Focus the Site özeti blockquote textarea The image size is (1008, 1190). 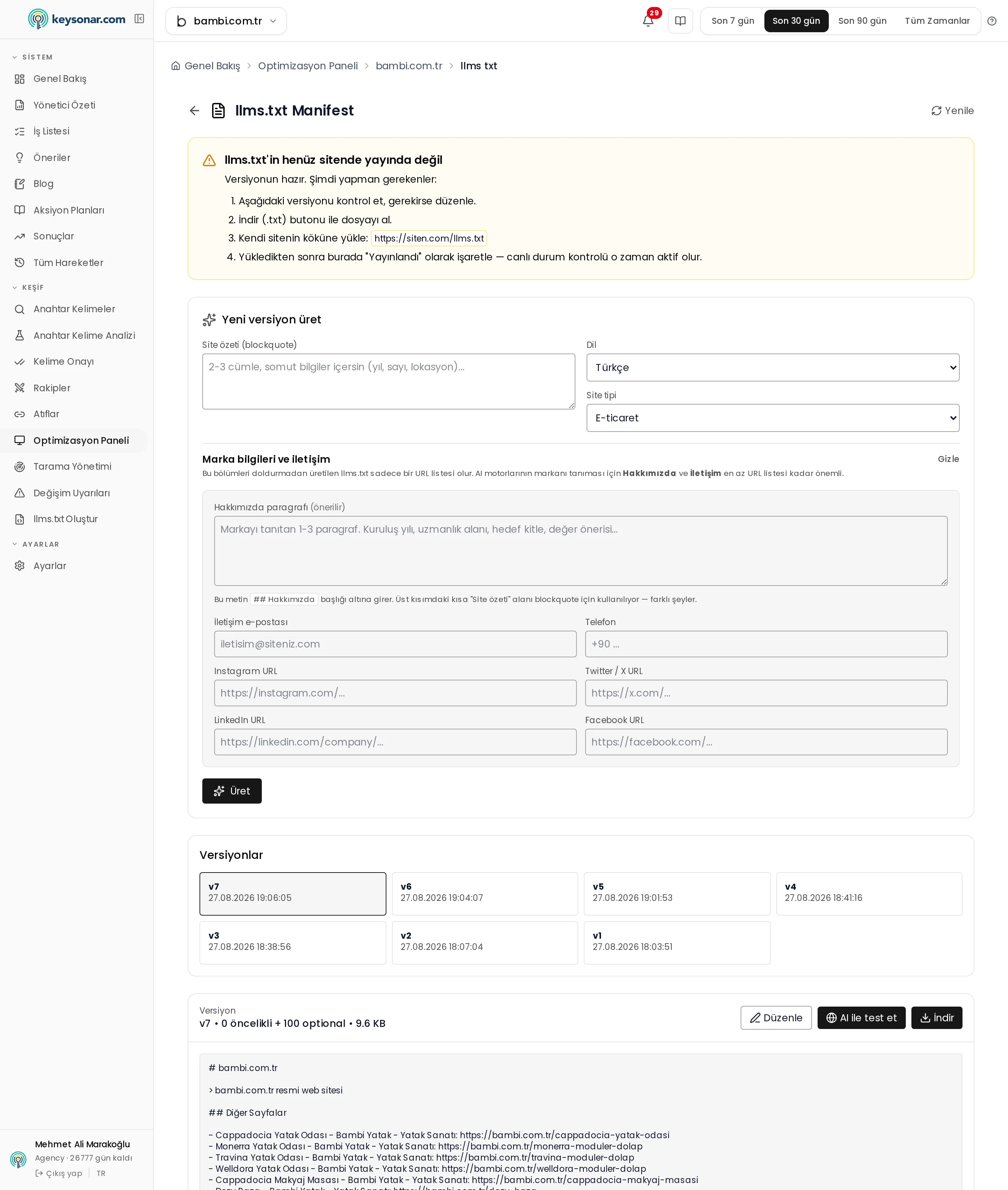click(388, 381)
